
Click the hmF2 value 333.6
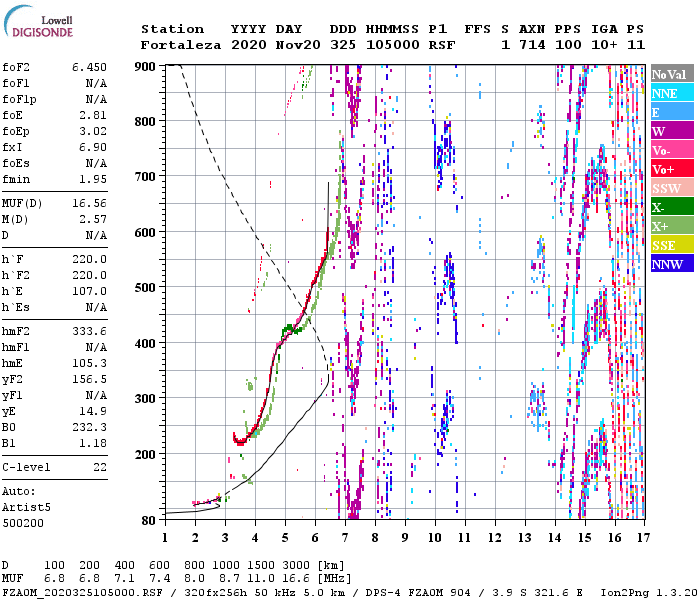(x=89, y=331)
